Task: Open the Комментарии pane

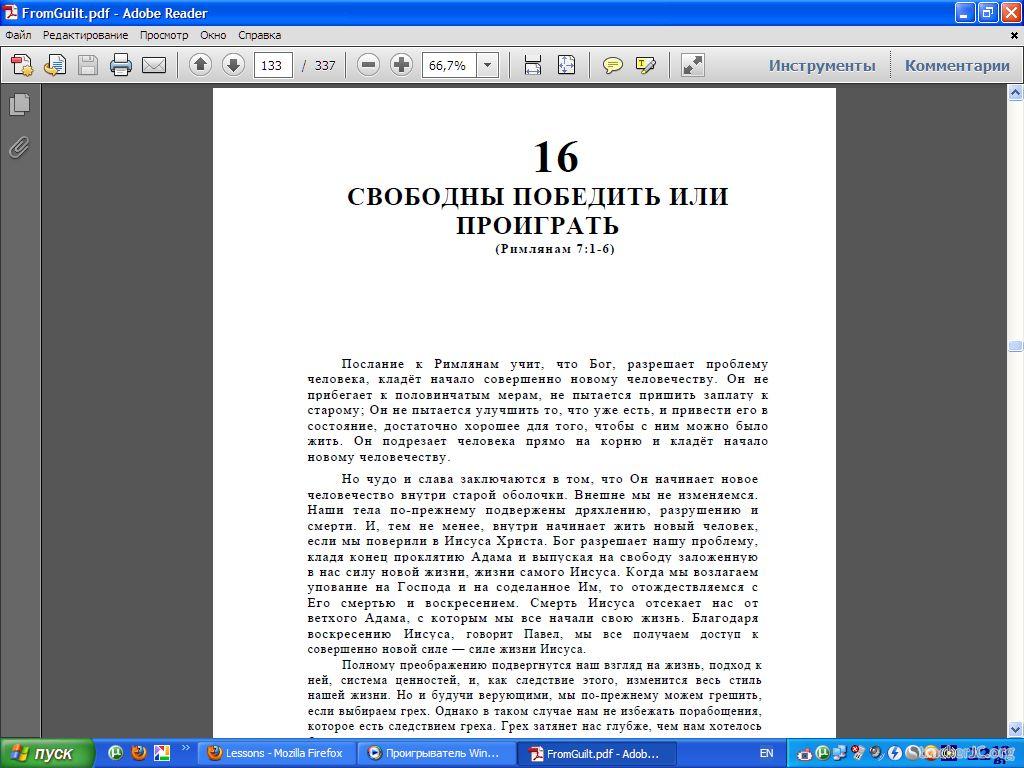Action: [957, 66]
